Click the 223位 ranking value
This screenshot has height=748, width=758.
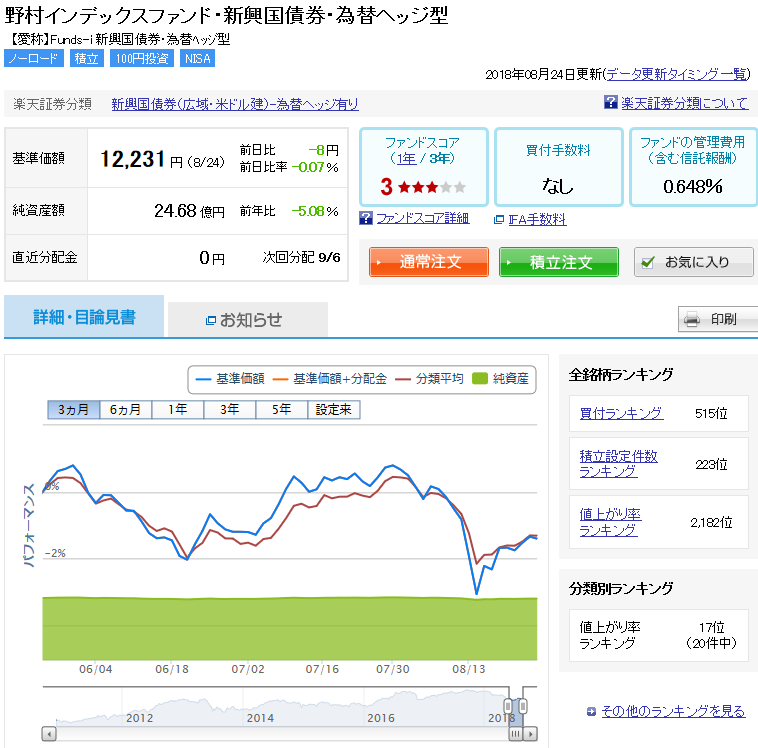tap(711, 464)
